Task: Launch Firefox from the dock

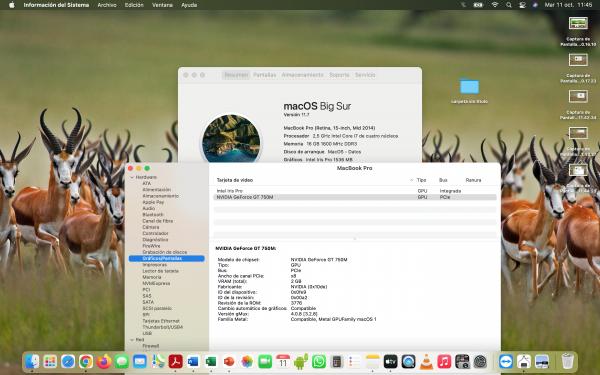Action: tap(104, 362)
